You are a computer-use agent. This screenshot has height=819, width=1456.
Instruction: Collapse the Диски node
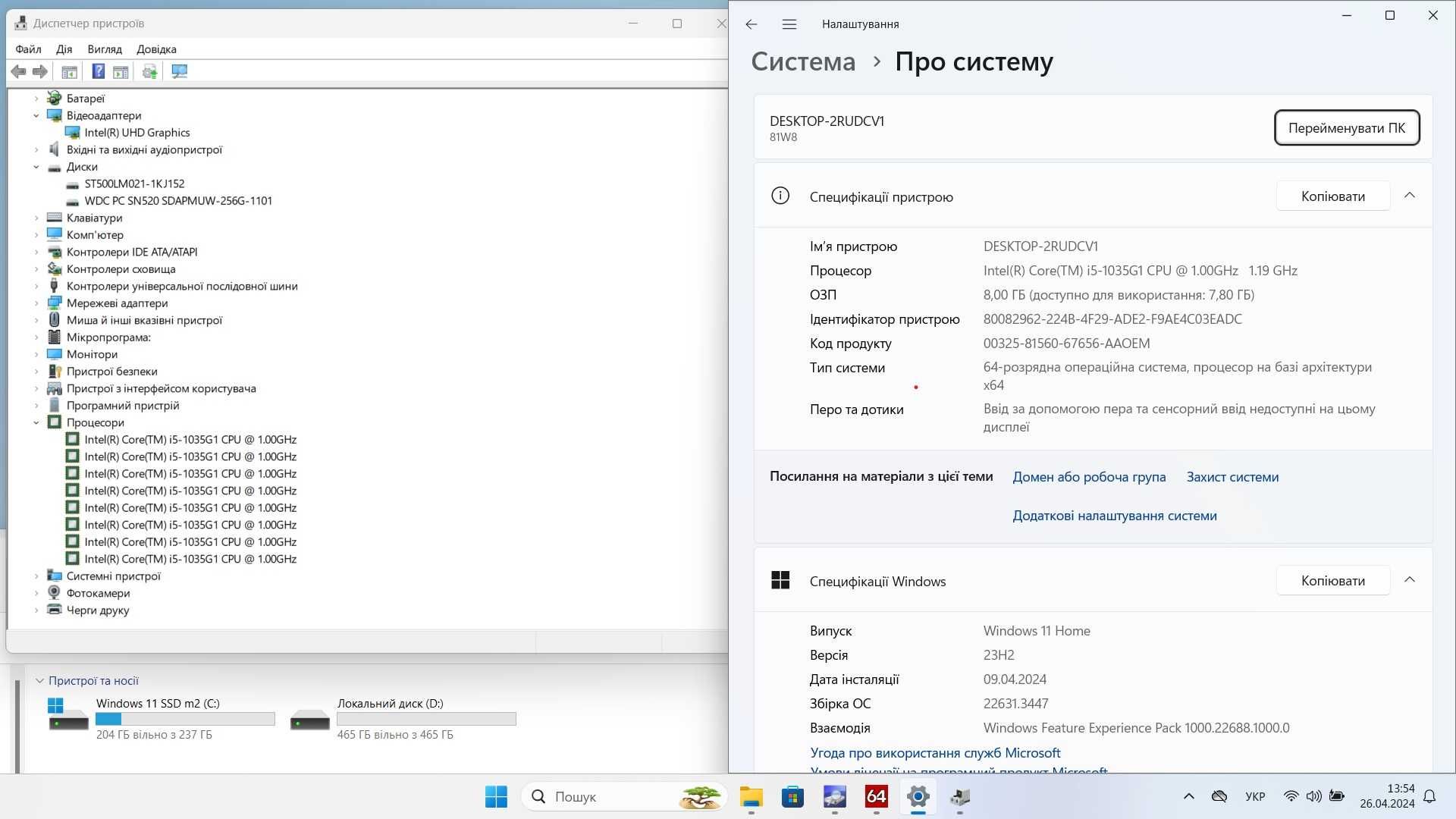36,167
